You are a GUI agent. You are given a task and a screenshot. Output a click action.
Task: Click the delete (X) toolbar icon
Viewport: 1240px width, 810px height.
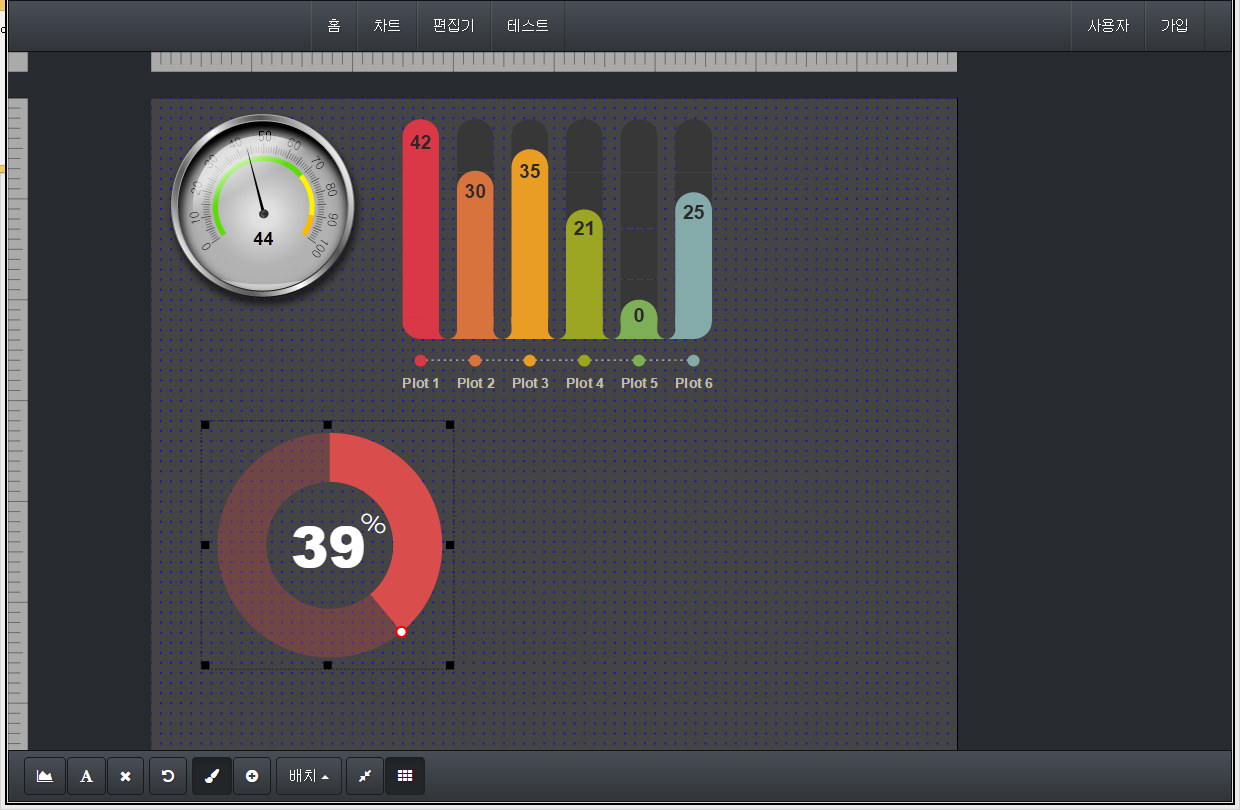pyautogui.click(x=125, y=776)
